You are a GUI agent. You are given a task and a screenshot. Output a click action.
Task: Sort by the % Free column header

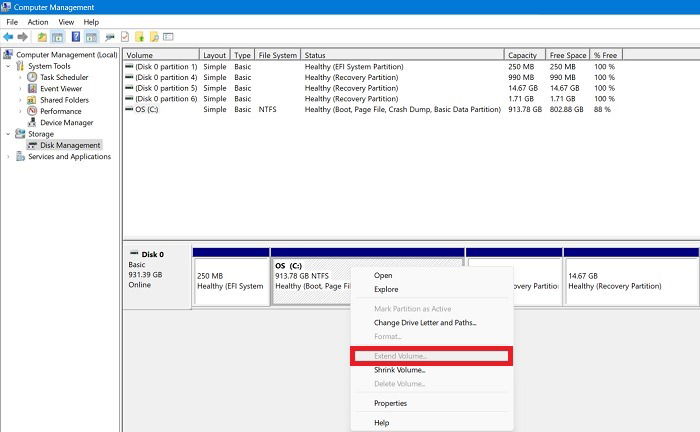pyautogui.click(x=606, y=55)
